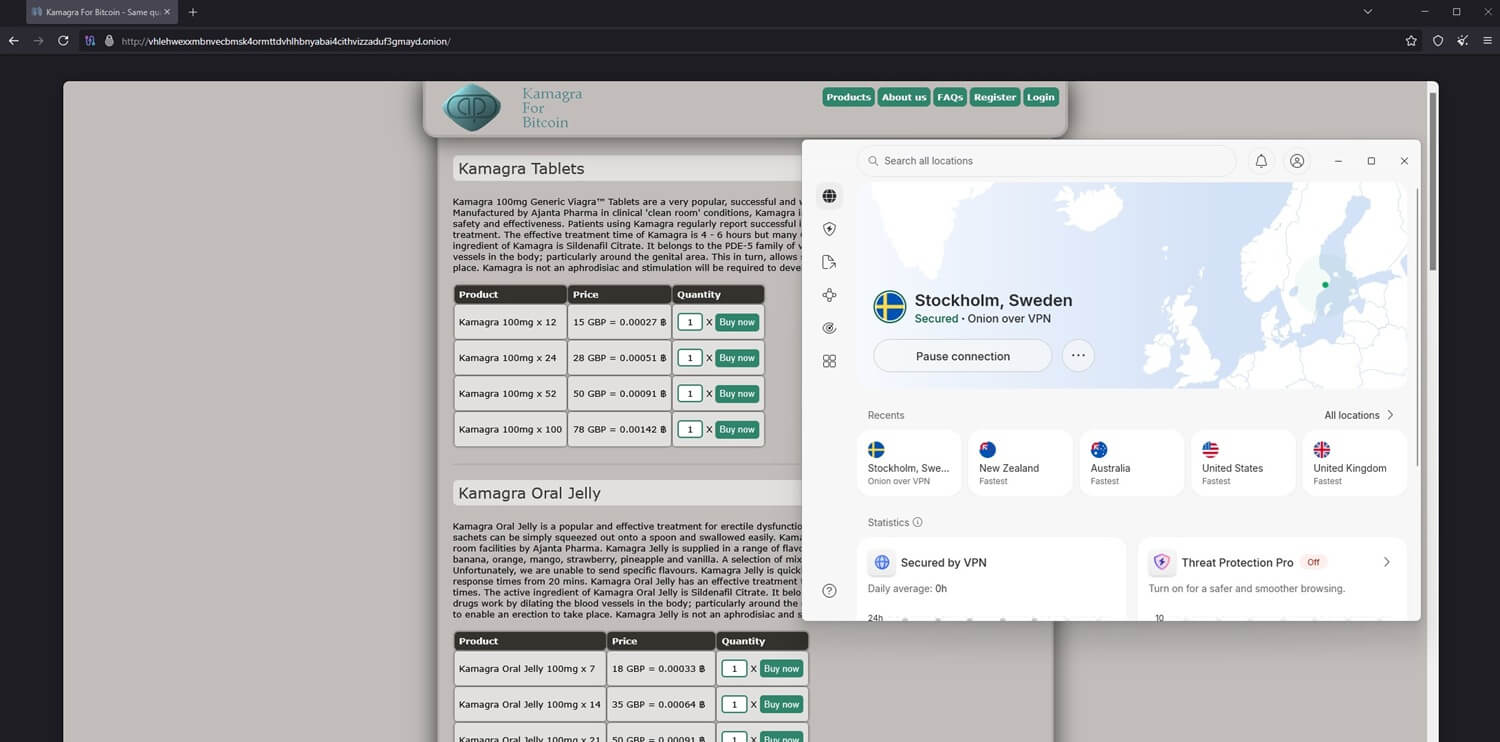
Task: Pause the VPN connection
Action: [961, 355]
